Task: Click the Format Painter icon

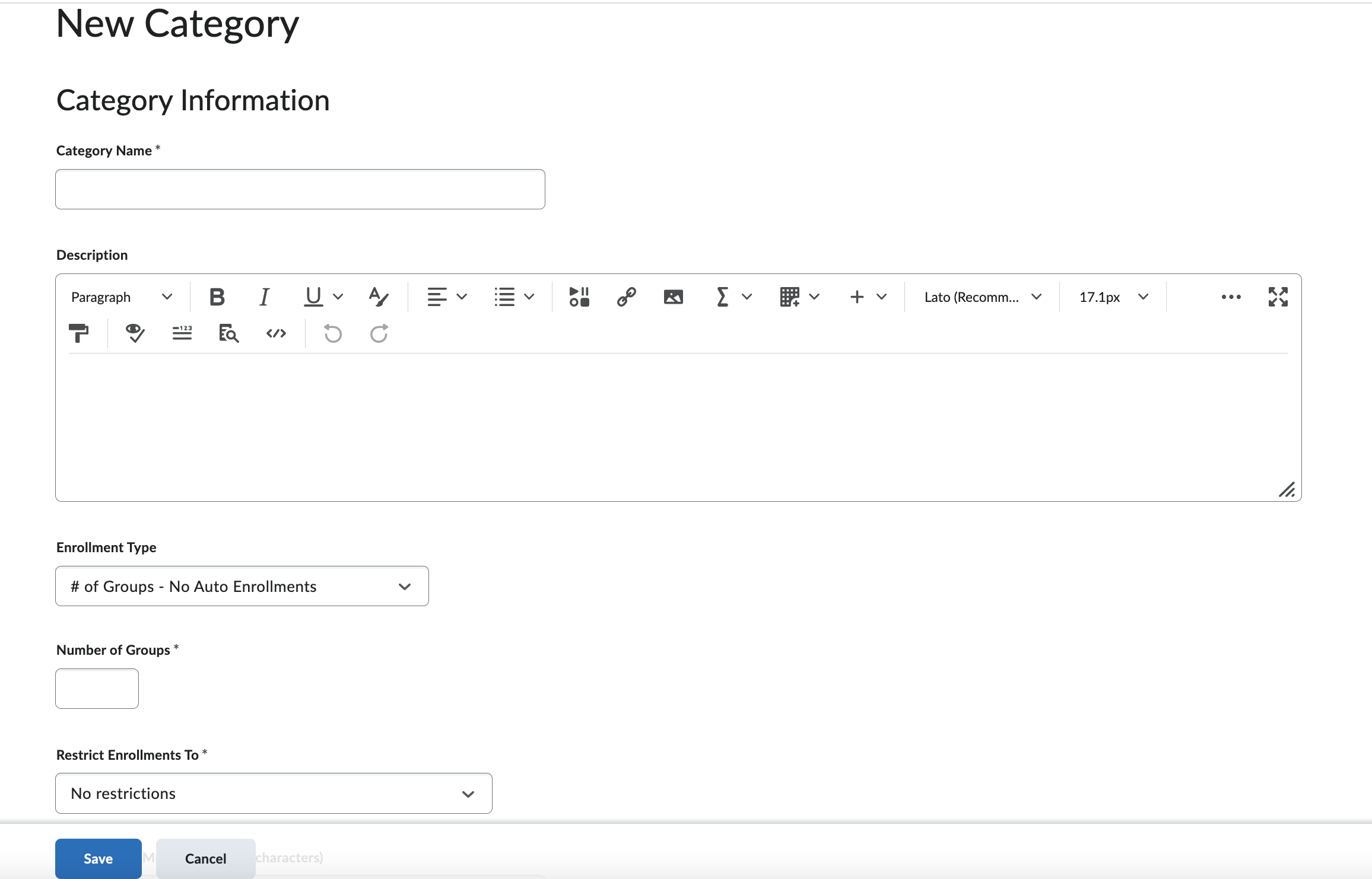Action: click(78, 333)
